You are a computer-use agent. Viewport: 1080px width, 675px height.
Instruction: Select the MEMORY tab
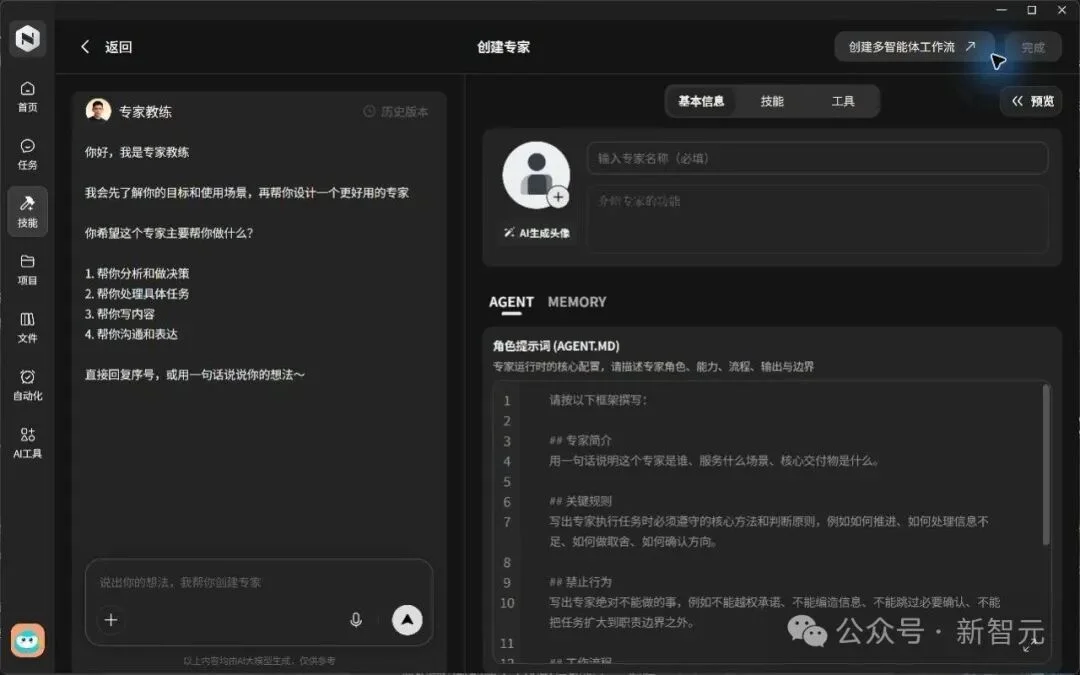tap(577, 302)
